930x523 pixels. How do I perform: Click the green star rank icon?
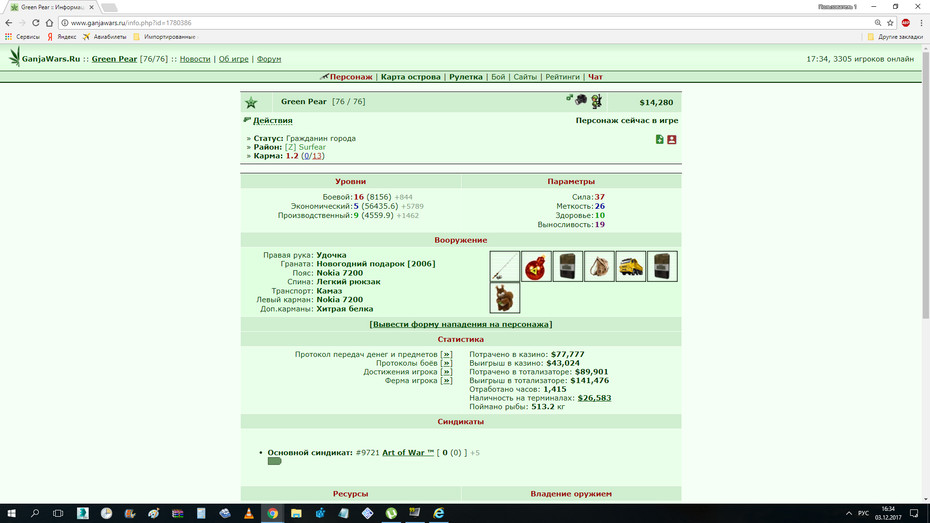coord(251,103)
